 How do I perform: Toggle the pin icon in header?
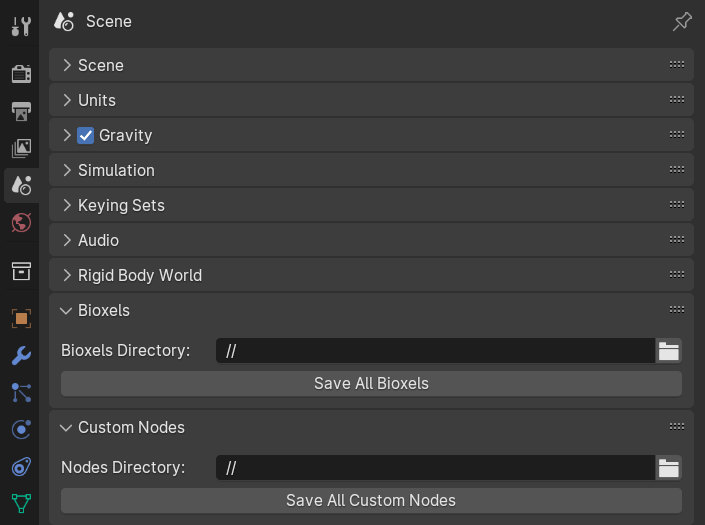tap(682, 21)
